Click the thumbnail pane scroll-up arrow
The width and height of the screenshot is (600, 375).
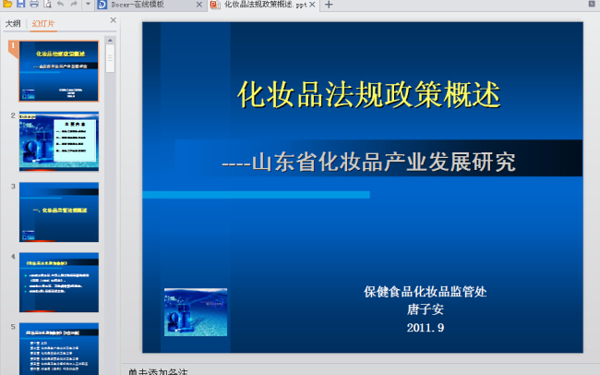point(110,40)
